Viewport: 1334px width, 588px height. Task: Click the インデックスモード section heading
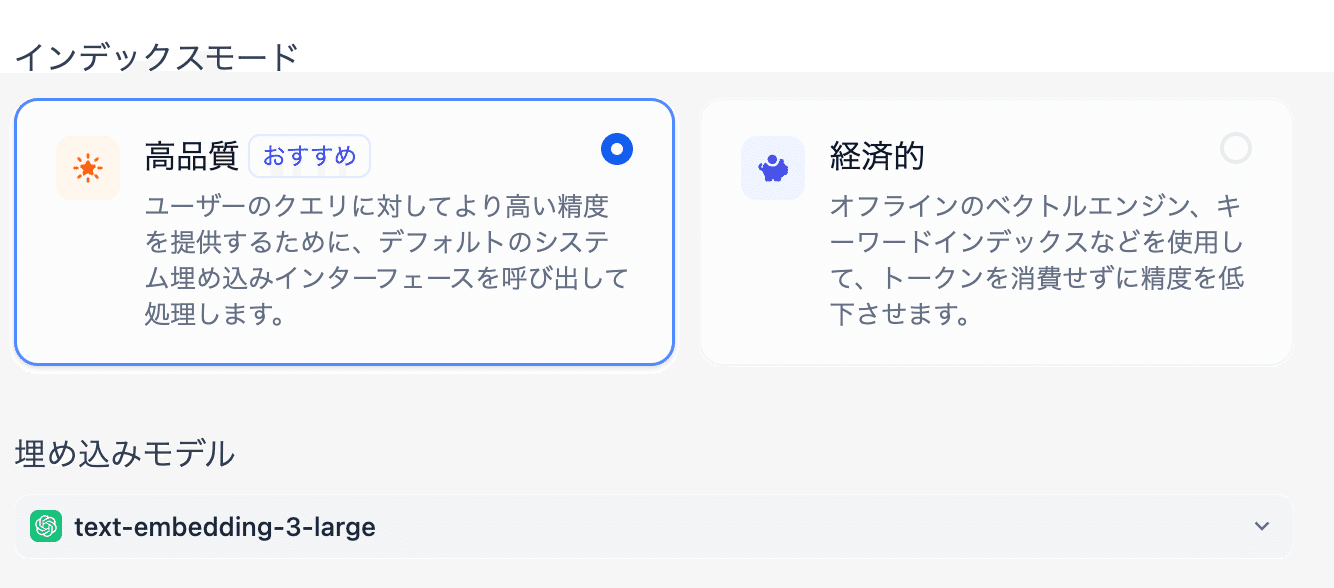click(x=157, y=56)
